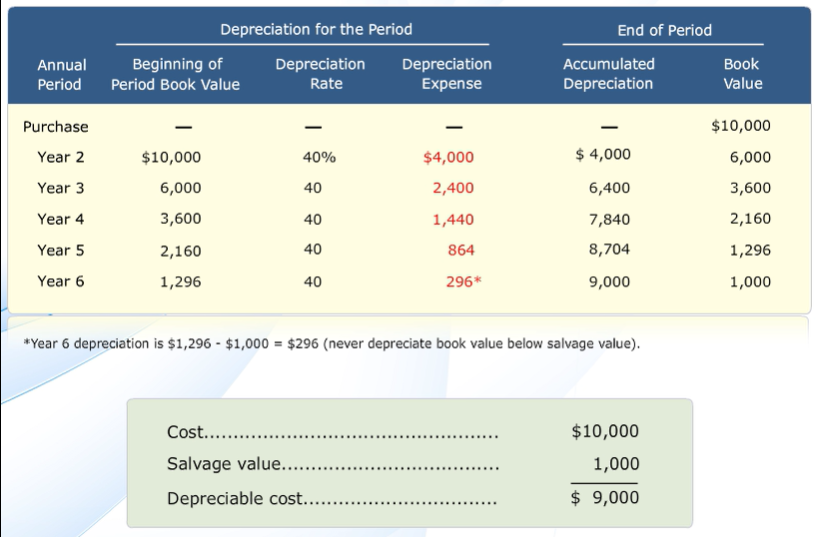Click the Year 2 depreciation expense of $4,000
This screenshot has width=817, height=537.
point(449,157)
